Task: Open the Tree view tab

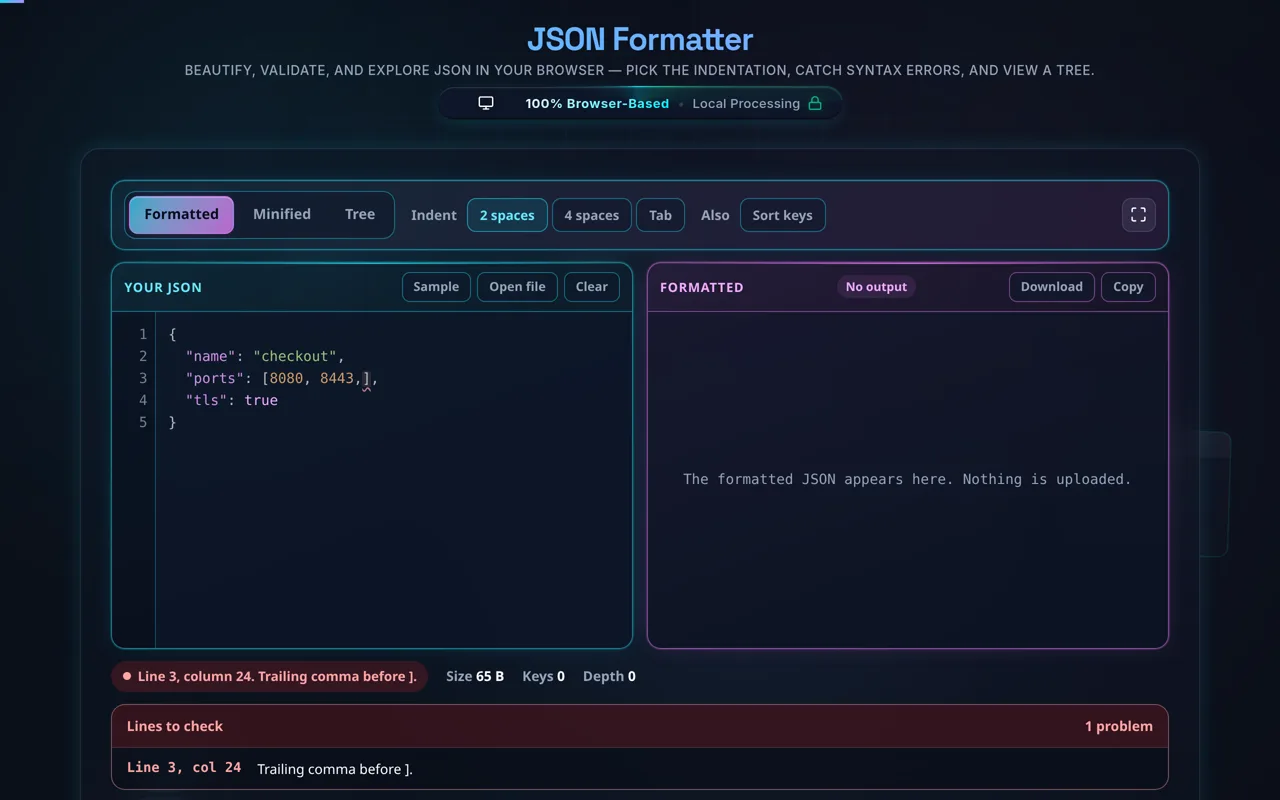Action: tap(360, 215)
